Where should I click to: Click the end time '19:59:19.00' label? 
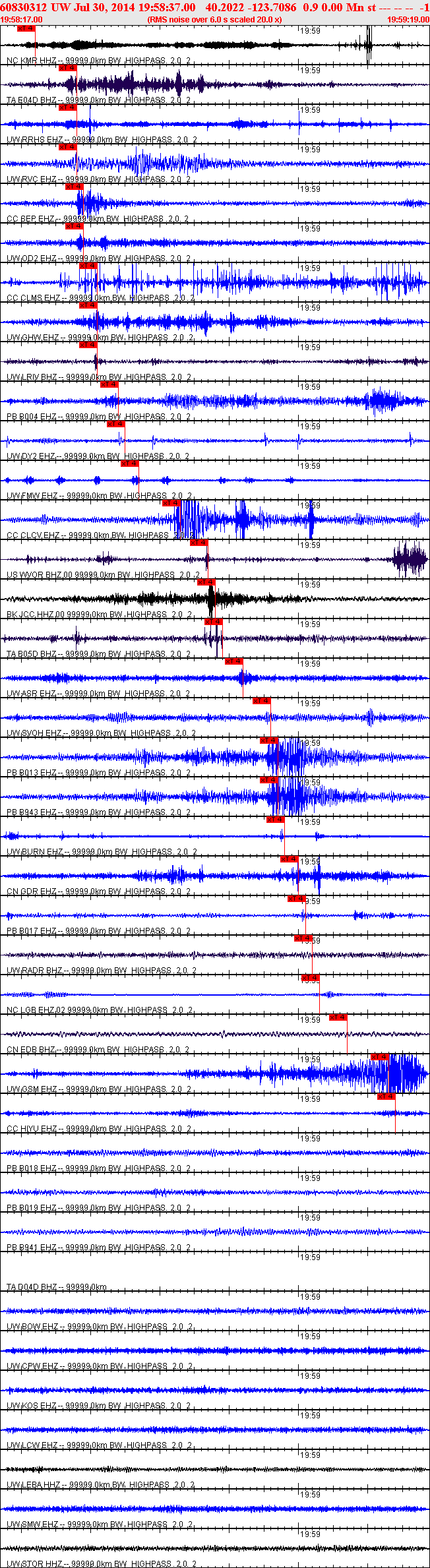pyautogui.click(x=408, y=20)
